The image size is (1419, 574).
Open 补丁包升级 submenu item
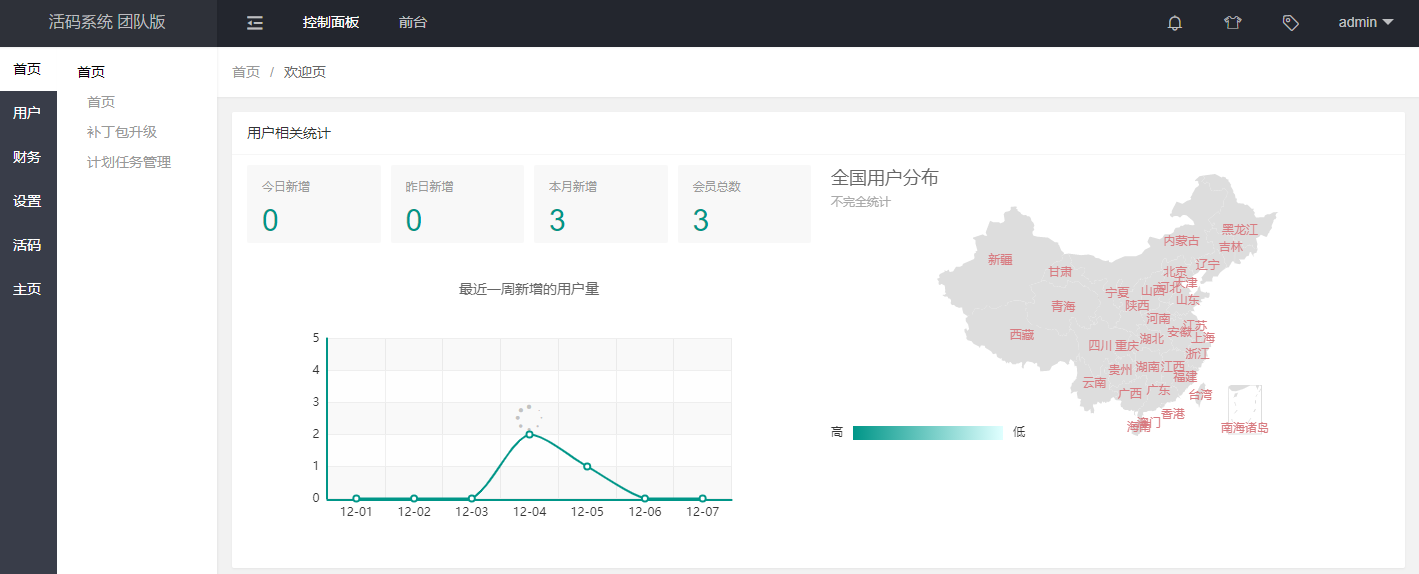coord(122,132)
